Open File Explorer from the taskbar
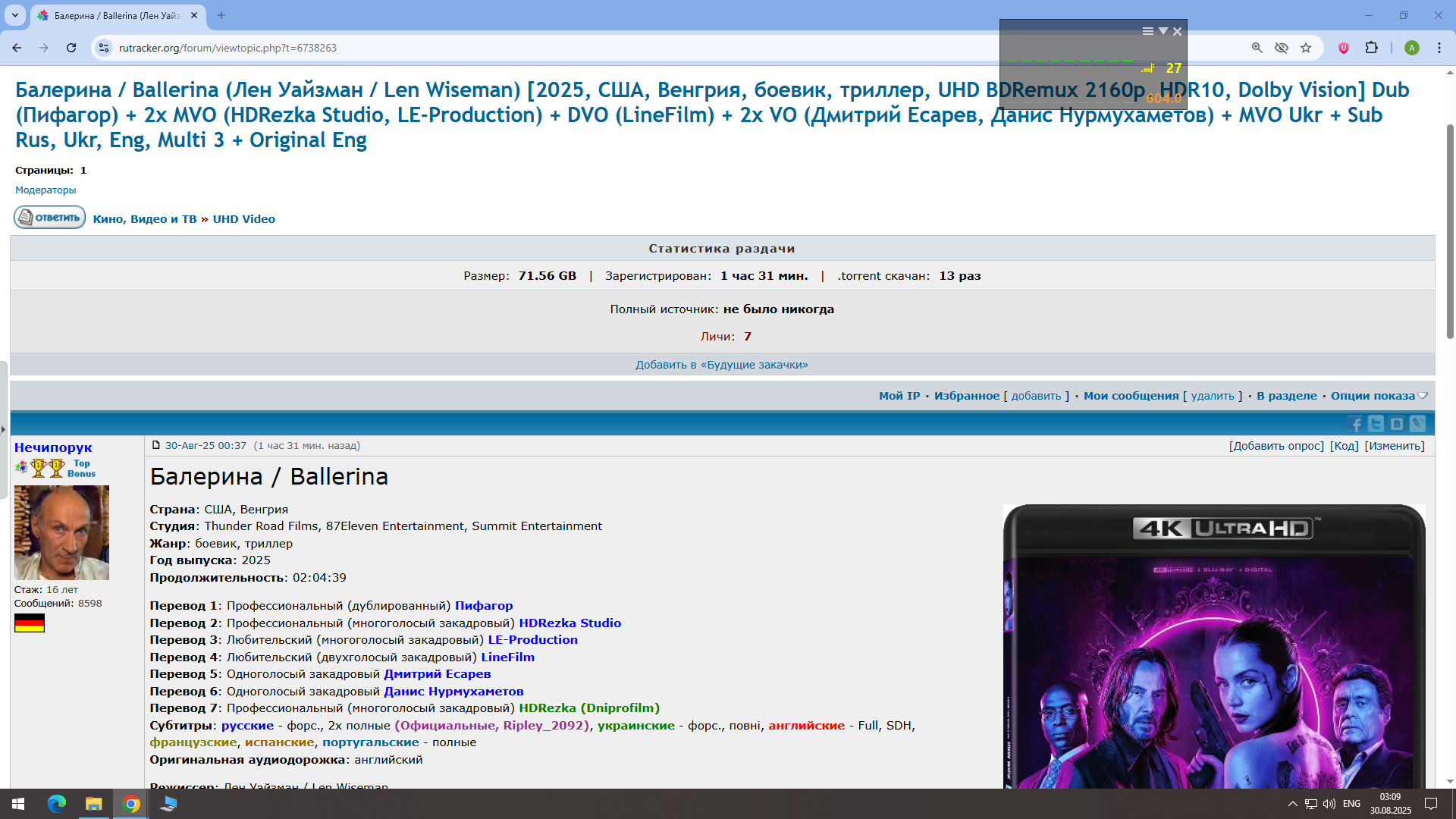This screenshot has height=819, width=1456. point(94,804)
